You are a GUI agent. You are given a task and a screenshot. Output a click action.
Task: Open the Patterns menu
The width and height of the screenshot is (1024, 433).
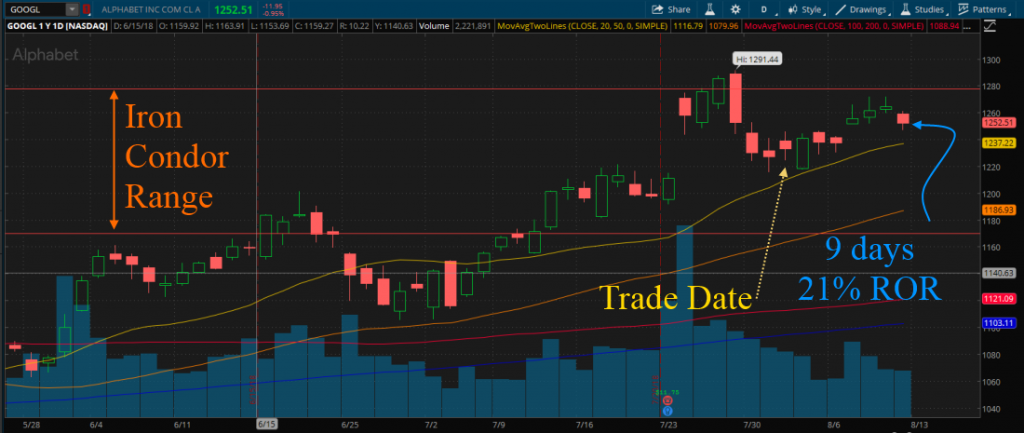(x=983, y=10)
